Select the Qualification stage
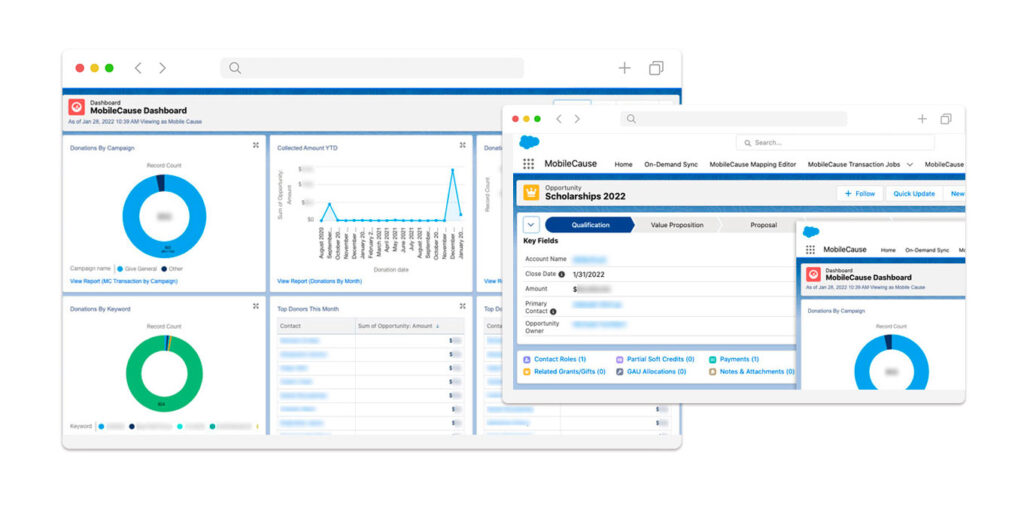Viewport: 1024px width, 507px height. tap(590, 225)
